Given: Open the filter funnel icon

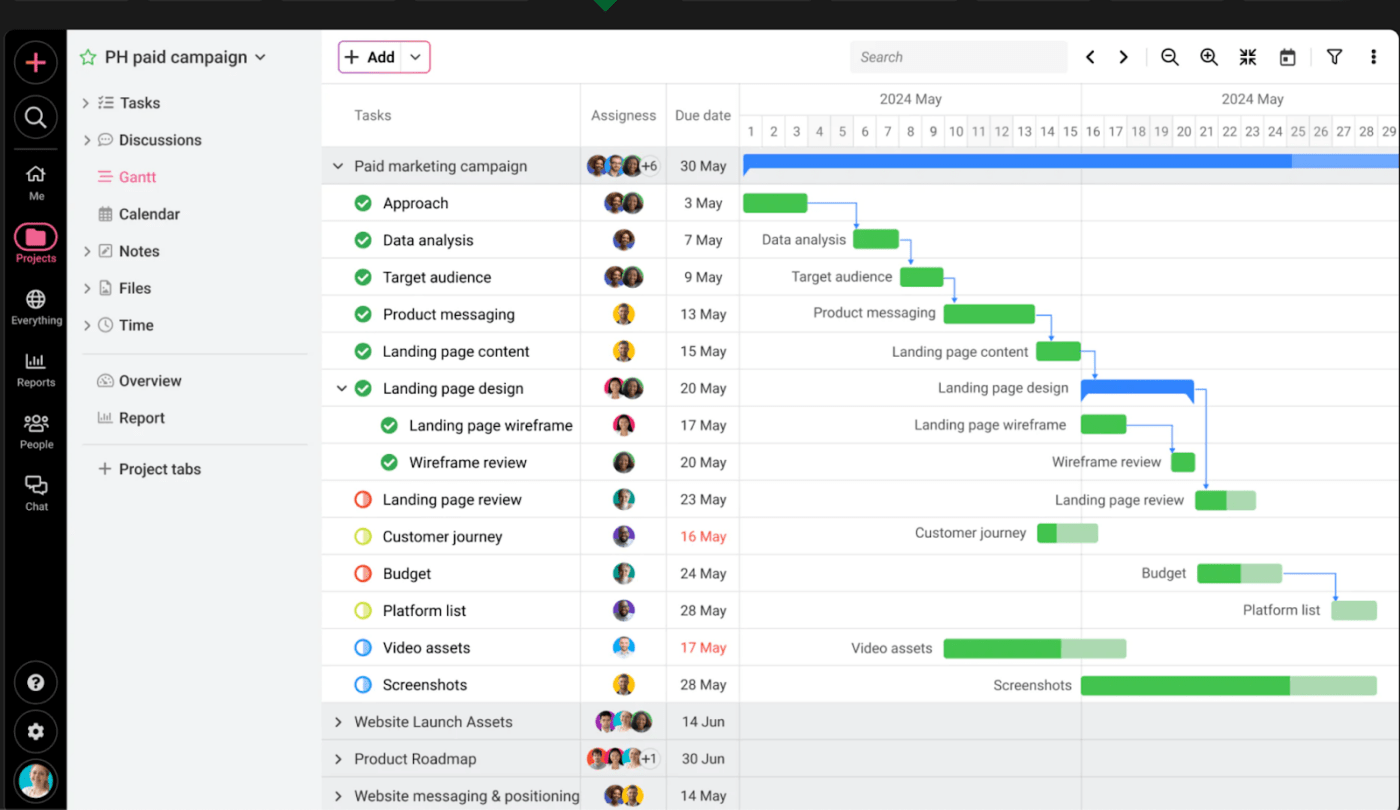Looking at the screenshot, I should coord(1334,57).
